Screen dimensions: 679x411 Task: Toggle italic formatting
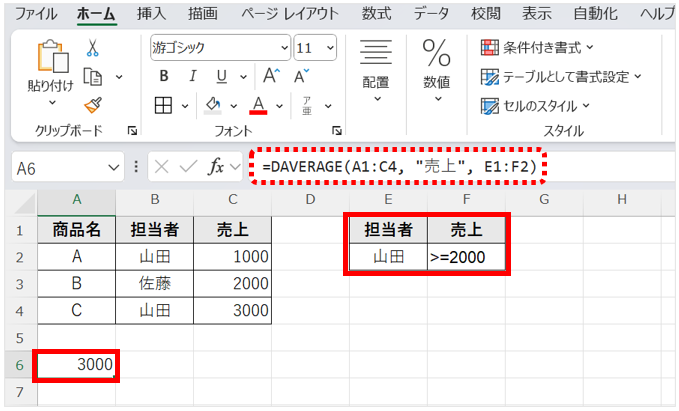[192, 76]
